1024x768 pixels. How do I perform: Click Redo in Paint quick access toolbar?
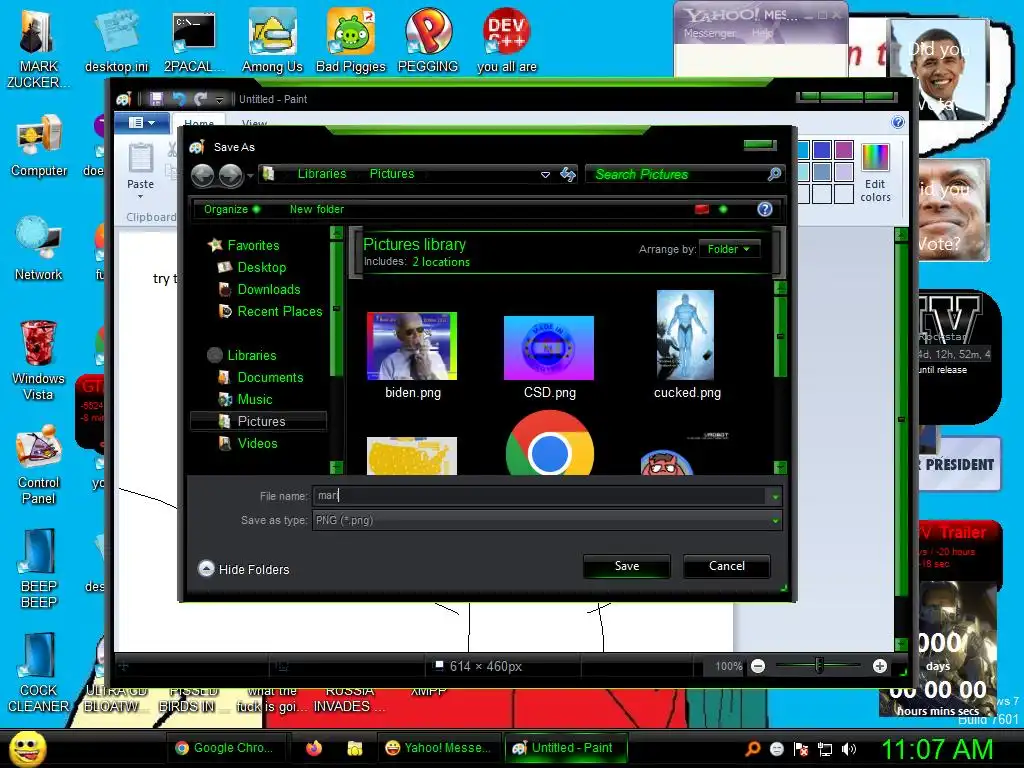[x=200, y=99]
